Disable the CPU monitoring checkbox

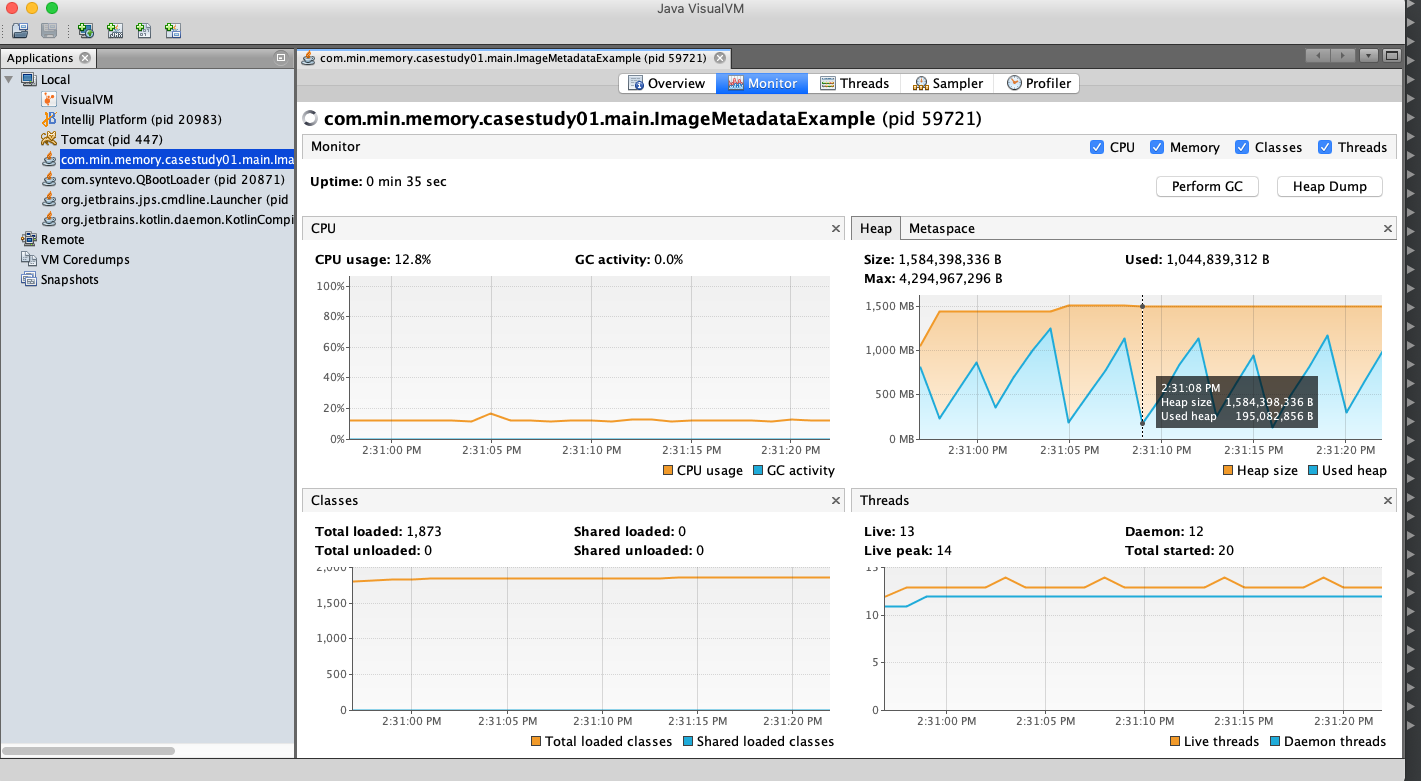pos(1098,146)
